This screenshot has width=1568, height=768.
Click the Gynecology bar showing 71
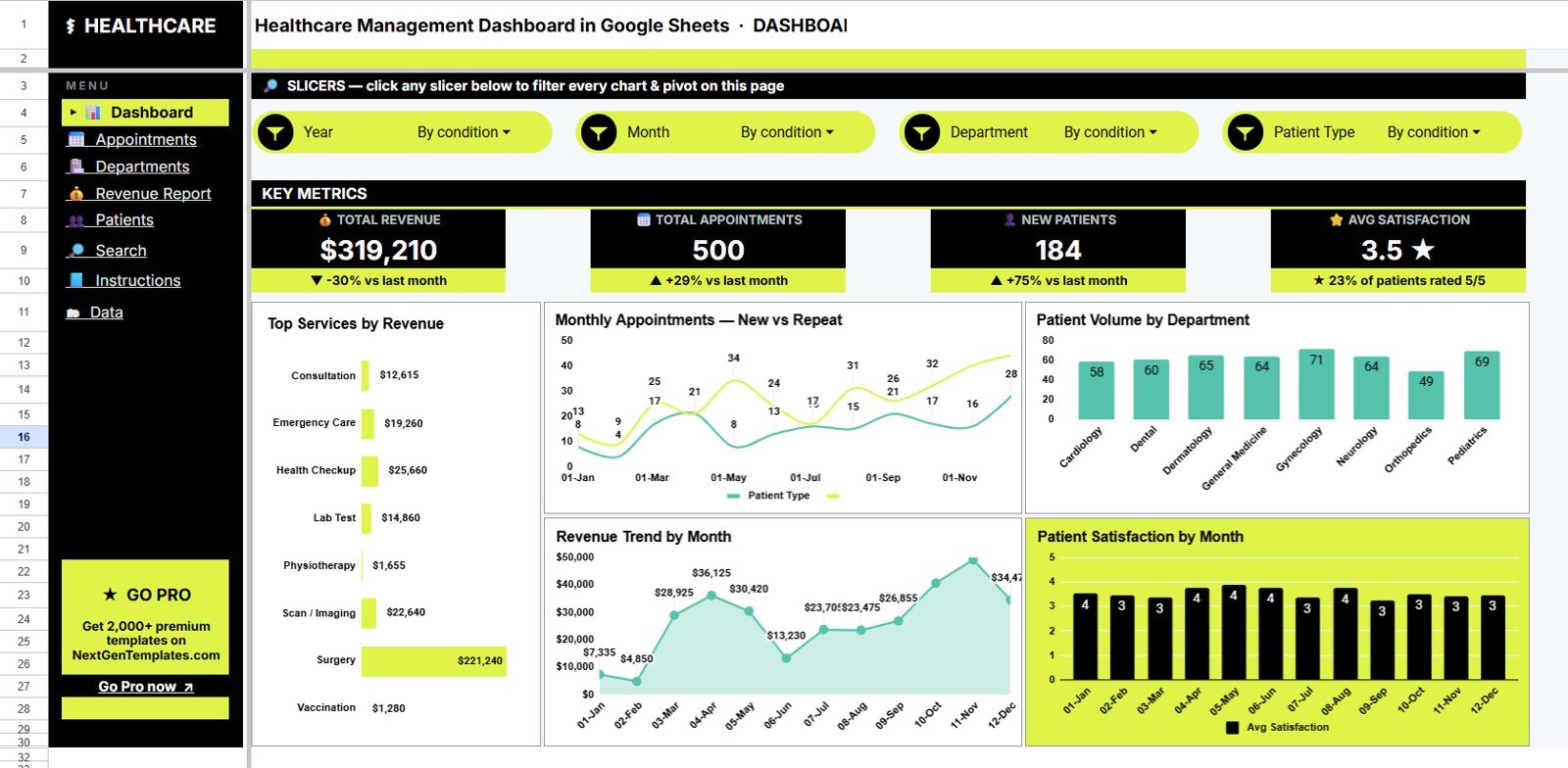tap(1316, 385)
